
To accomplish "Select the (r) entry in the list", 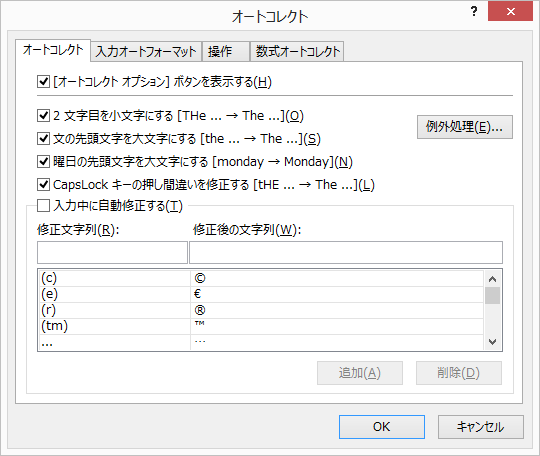I will [x=114, y=310].
